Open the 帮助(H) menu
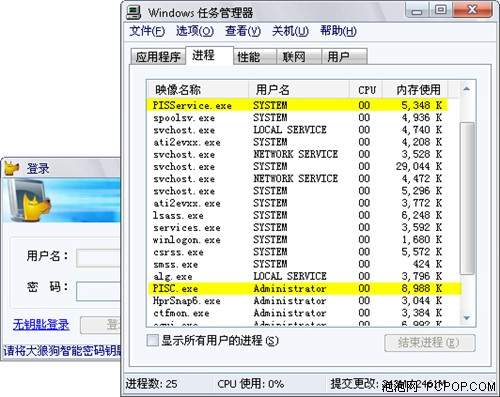 (x=338, y=31)
